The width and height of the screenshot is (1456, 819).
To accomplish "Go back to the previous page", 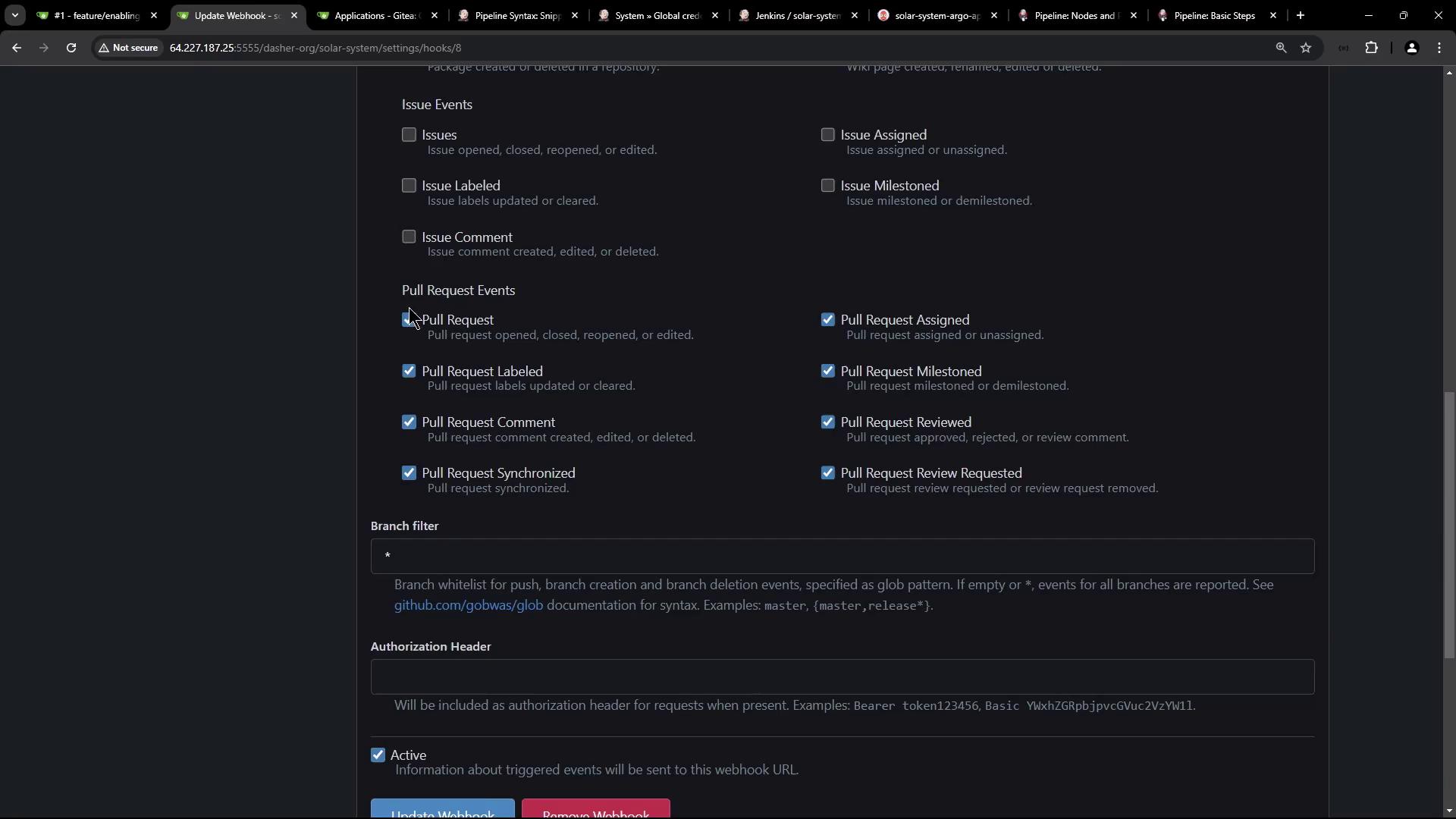I will point(17,48).
